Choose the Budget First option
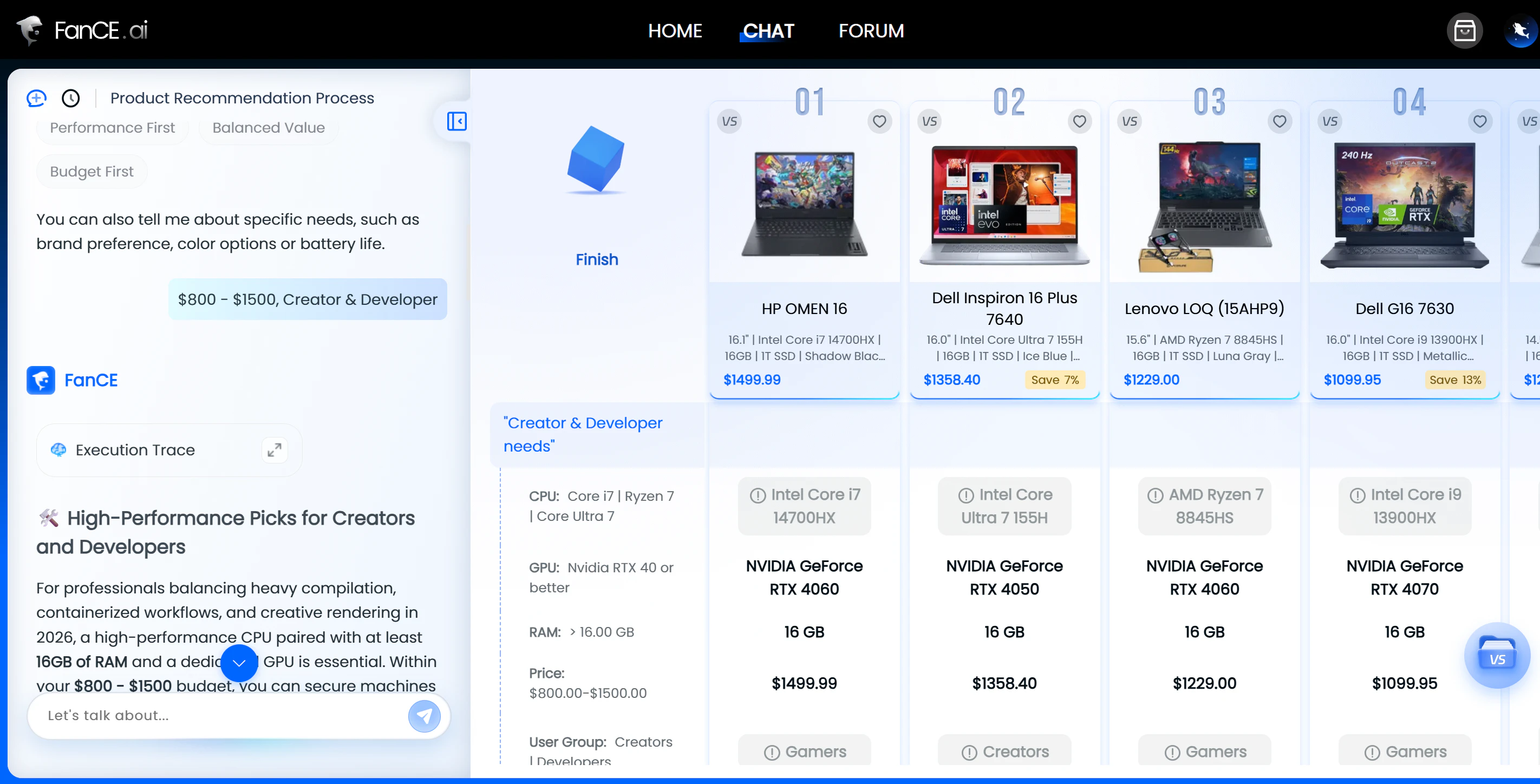 92,172
